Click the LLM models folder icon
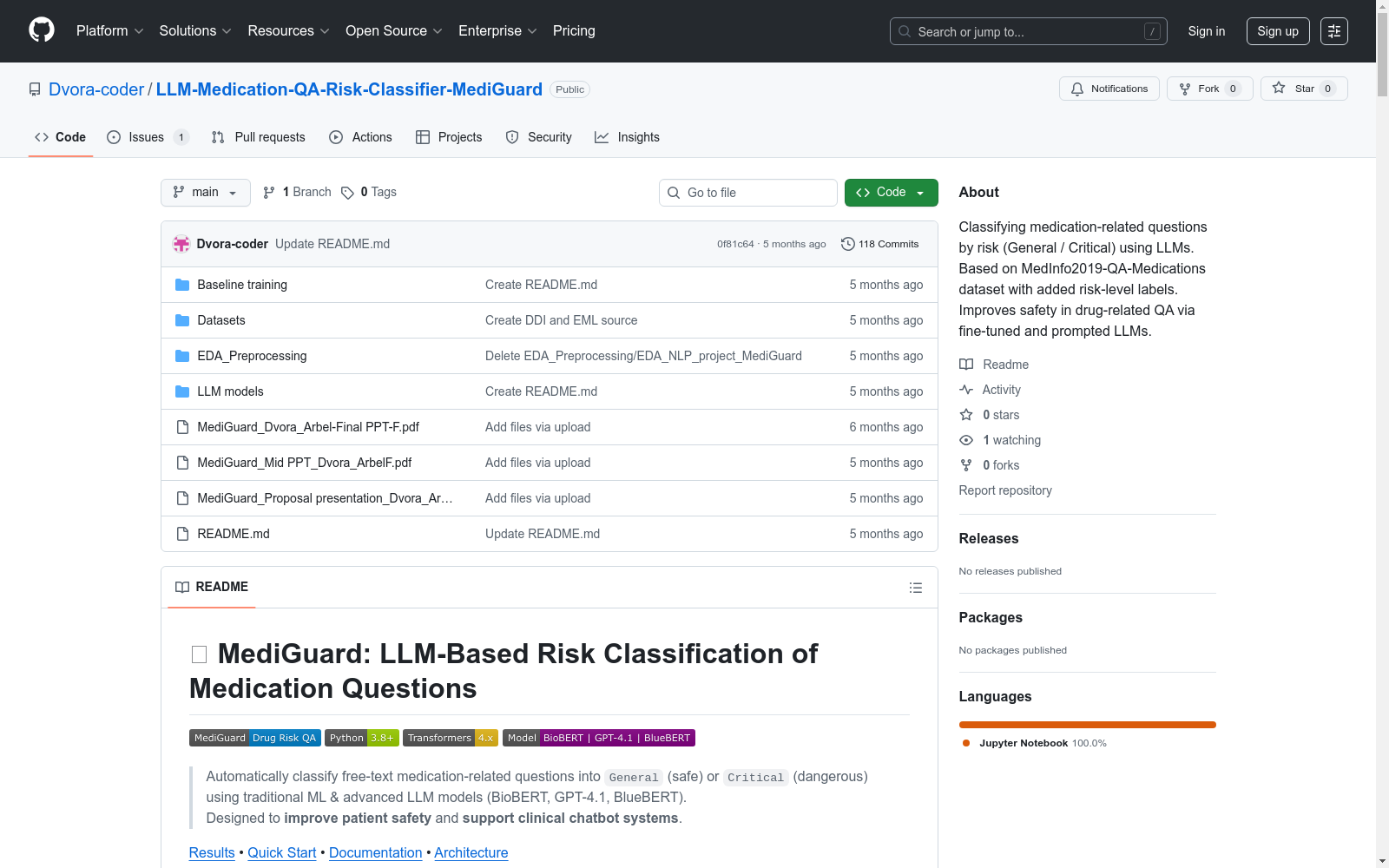 (x=182, y=391)
